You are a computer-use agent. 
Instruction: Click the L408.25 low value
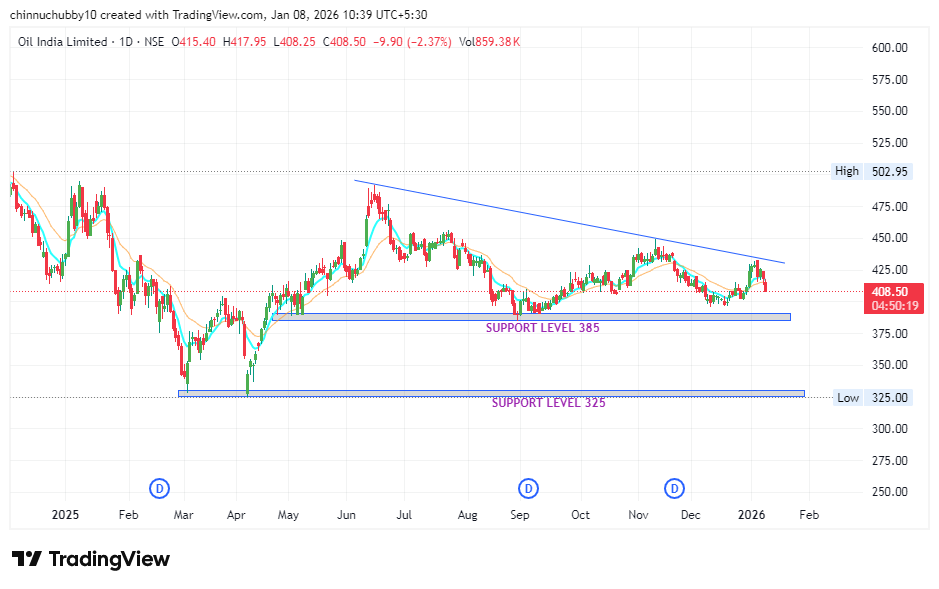click(294, 42)
